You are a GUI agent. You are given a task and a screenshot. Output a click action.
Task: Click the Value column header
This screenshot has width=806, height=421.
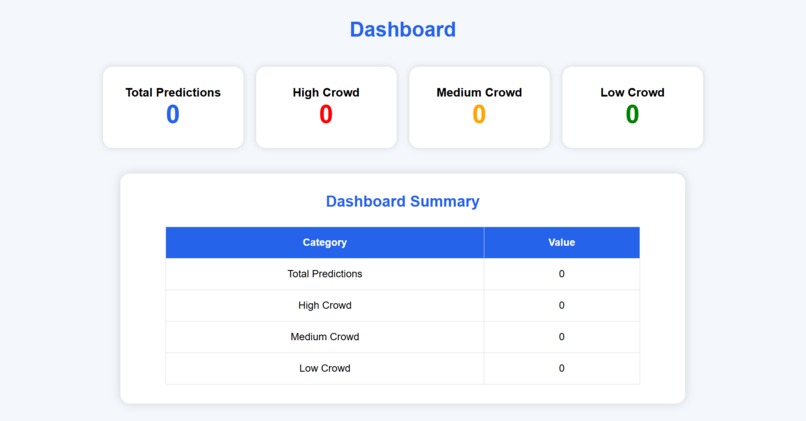(x=562, y=242)
